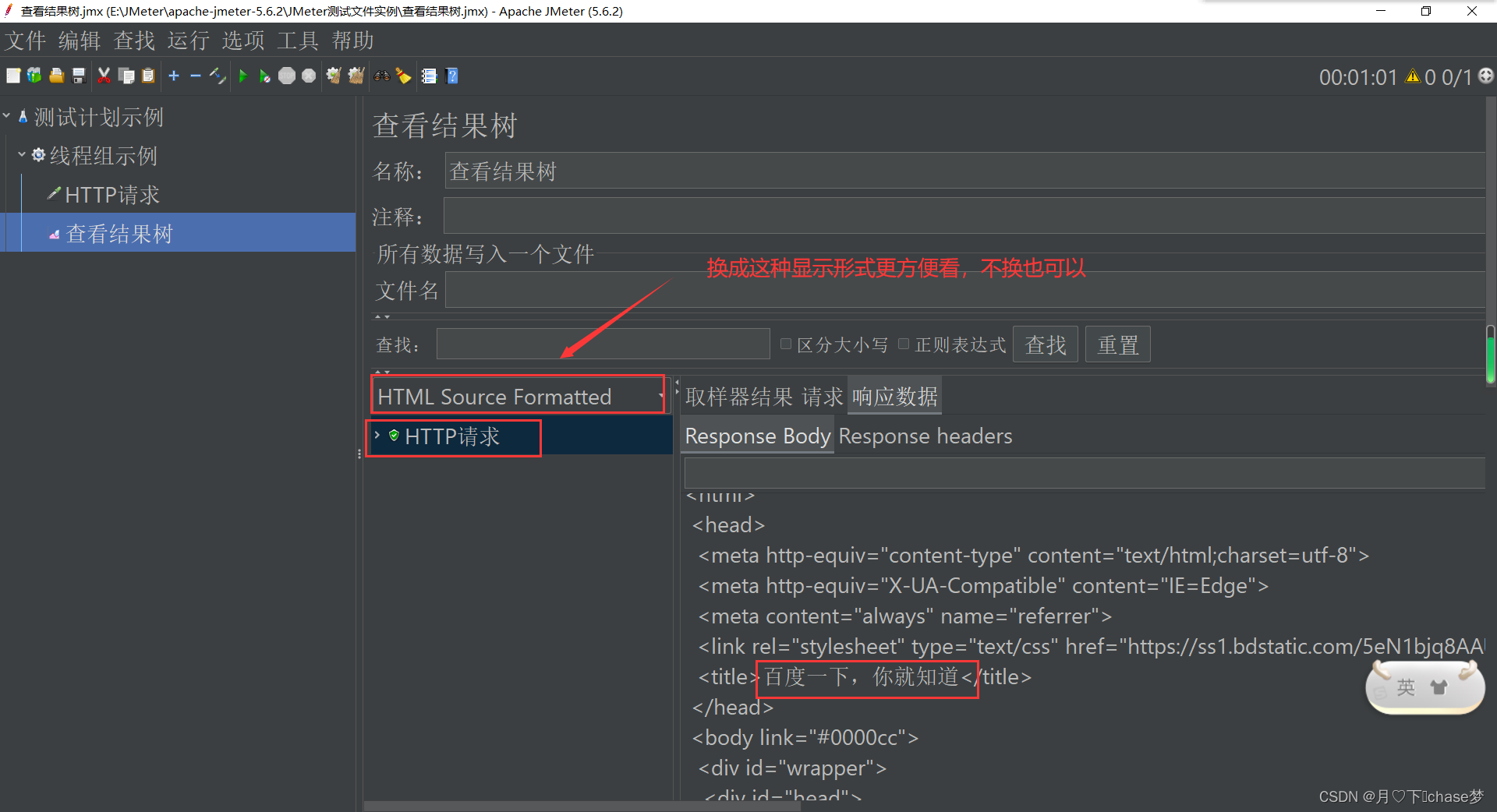This screenshot has height=812, width=1497.
Task: Start the test with green play icon
Action: click(243, 76)
